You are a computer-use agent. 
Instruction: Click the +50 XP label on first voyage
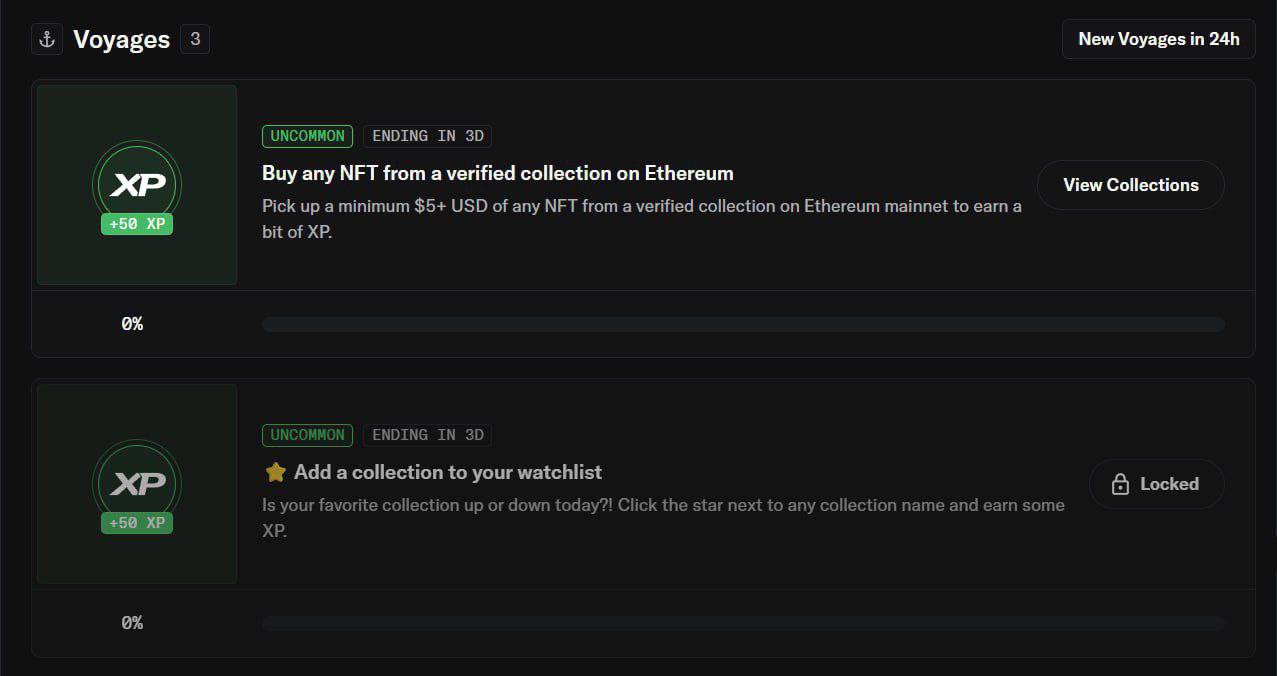click(x=137, y=224)
